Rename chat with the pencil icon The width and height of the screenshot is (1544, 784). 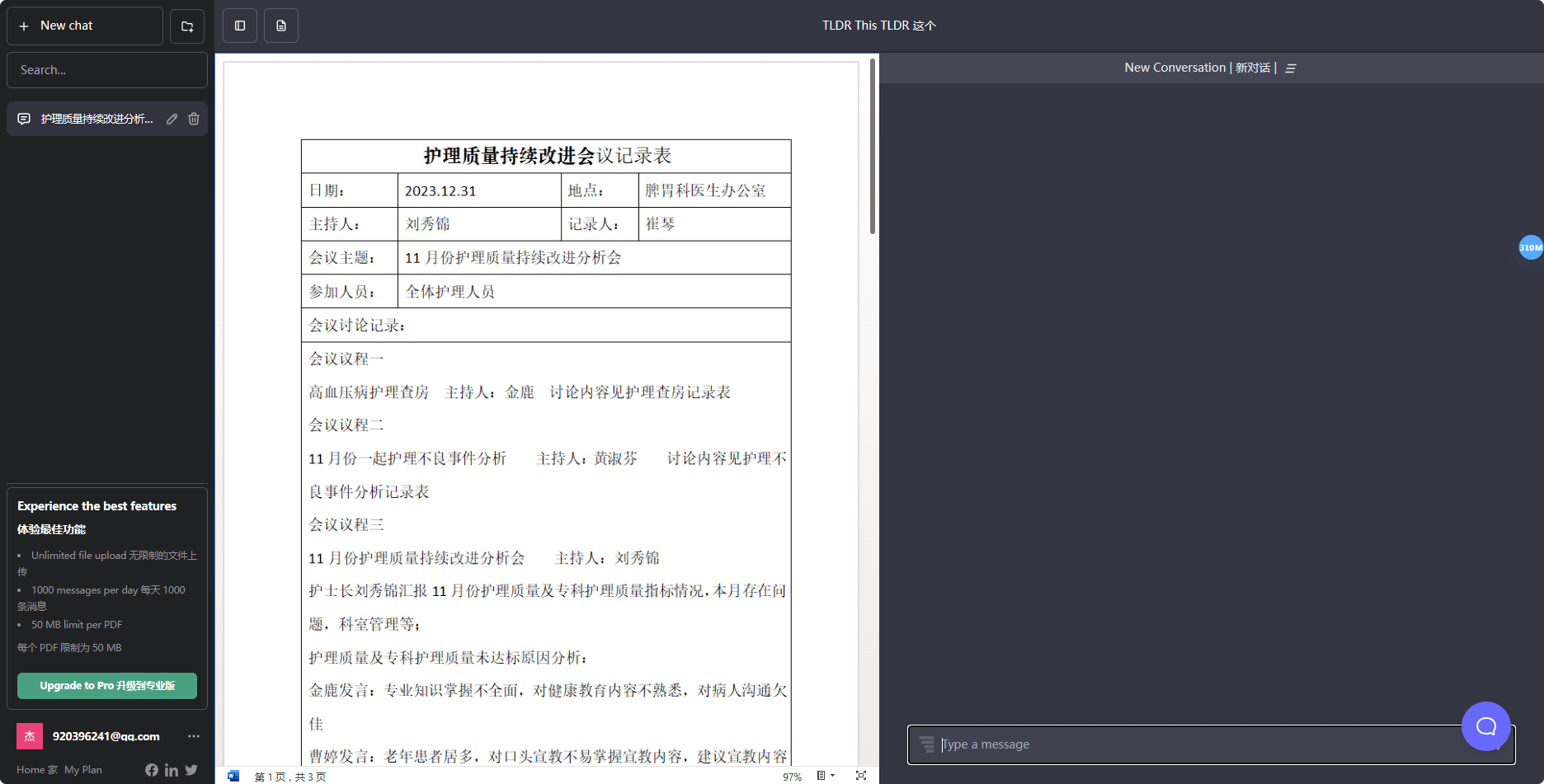click(x=172, y=119)
